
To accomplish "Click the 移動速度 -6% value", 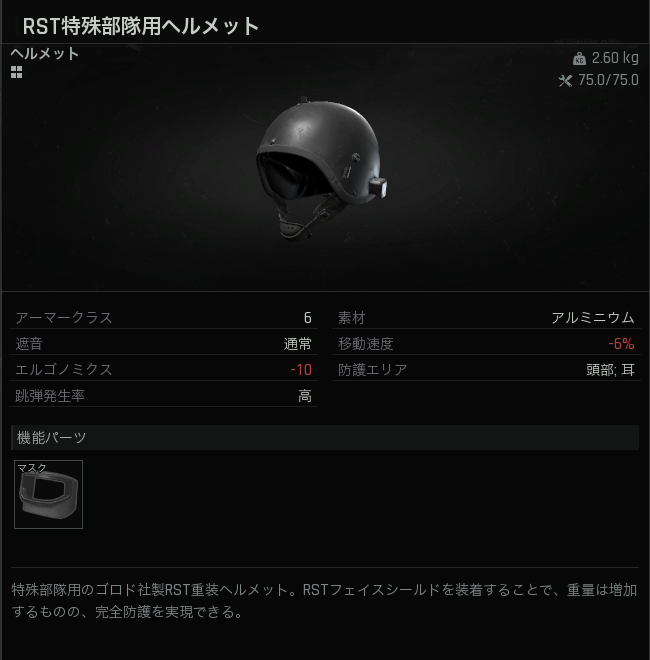I will (621, 344).
